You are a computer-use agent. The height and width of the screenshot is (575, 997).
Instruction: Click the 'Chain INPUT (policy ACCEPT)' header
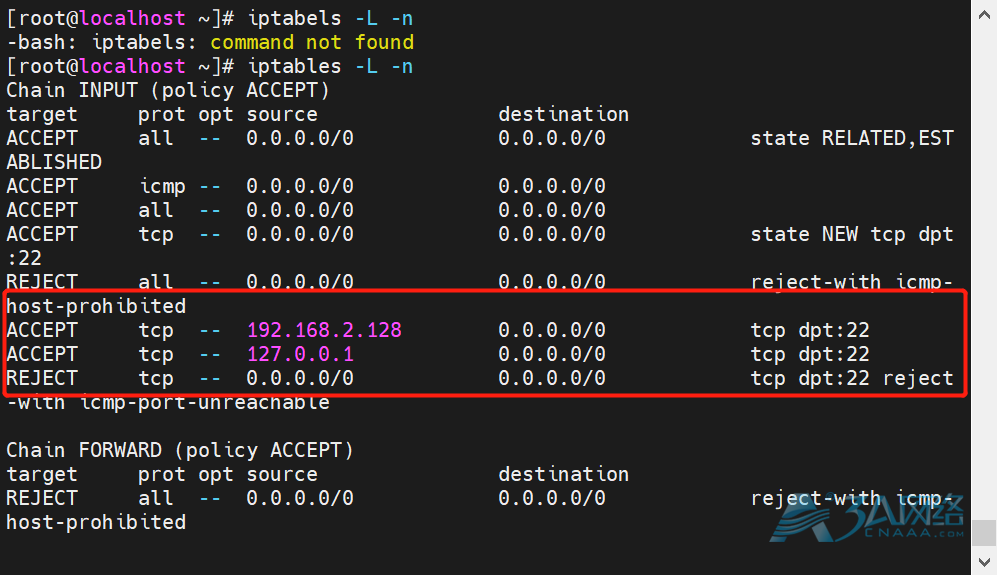point(168,90)
